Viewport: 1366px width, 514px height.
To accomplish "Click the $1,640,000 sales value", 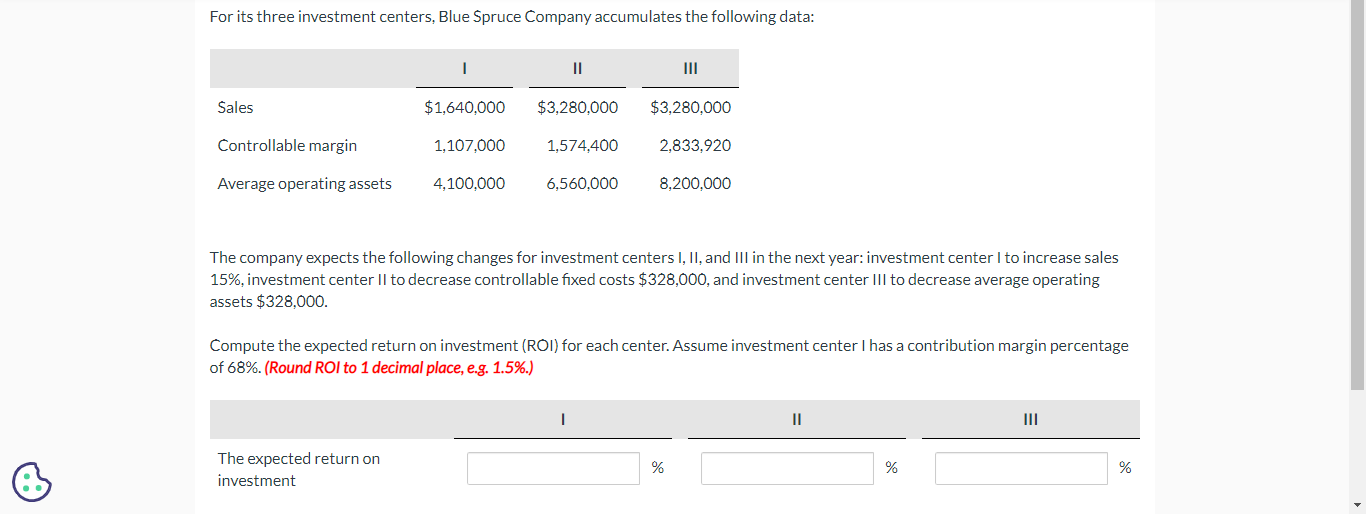I will point(464,107).
